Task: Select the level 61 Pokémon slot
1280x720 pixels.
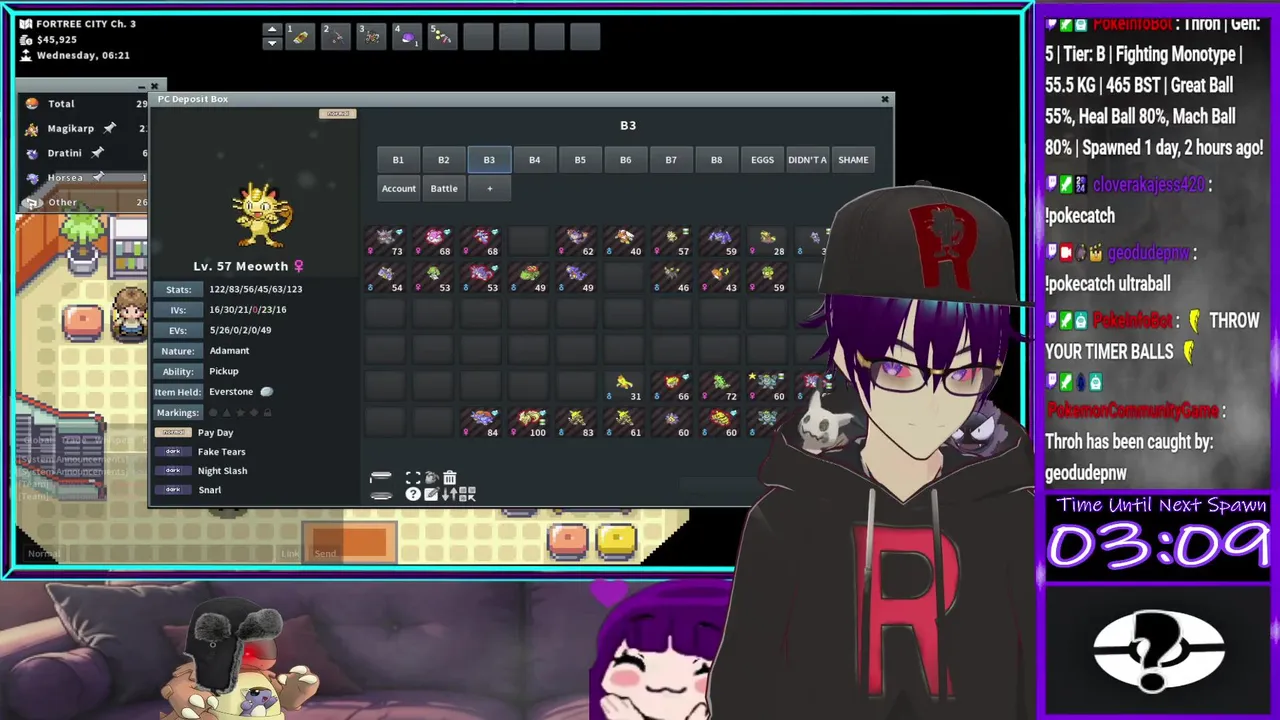Action: [624, 422]
